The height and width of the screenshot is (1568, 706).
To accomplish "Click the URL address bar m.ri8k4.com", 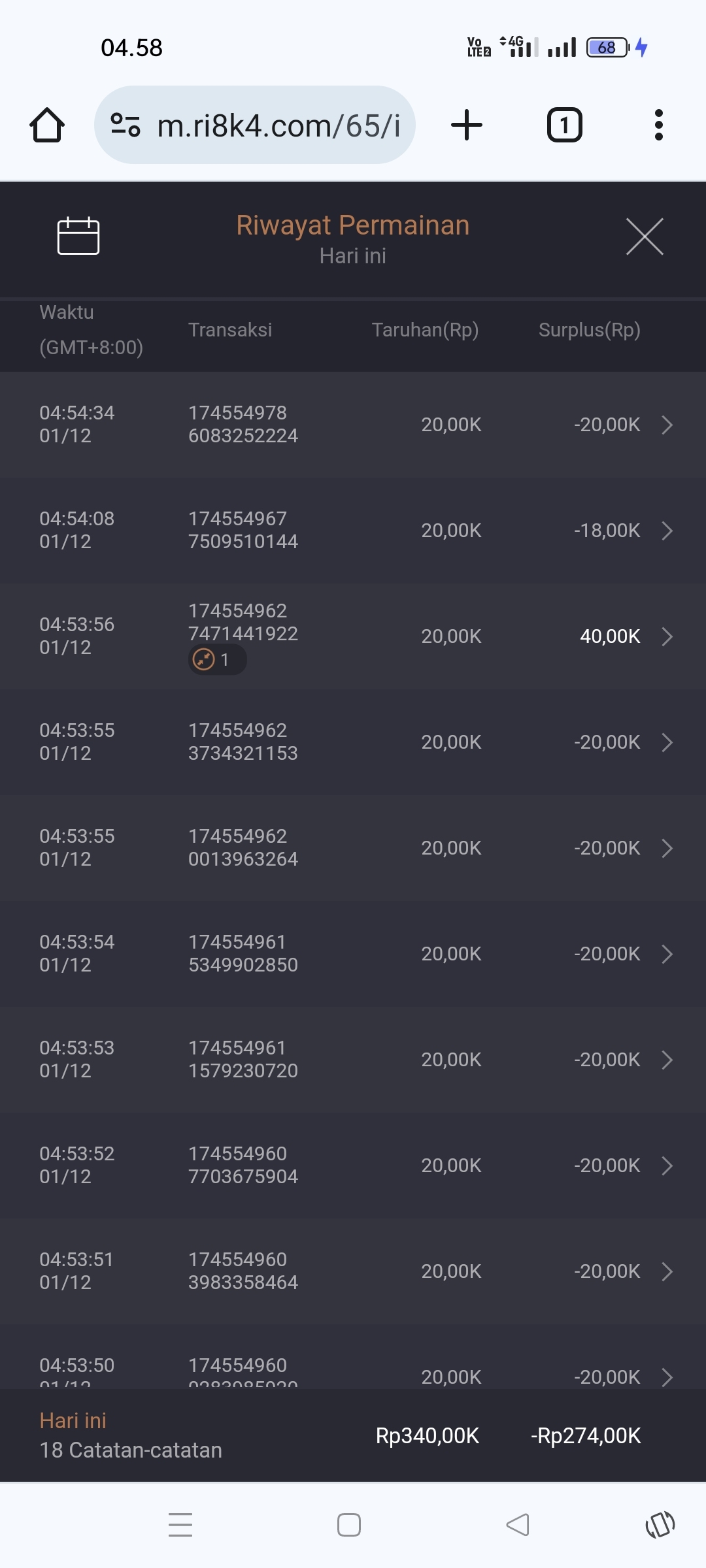I will pos(278,125).
